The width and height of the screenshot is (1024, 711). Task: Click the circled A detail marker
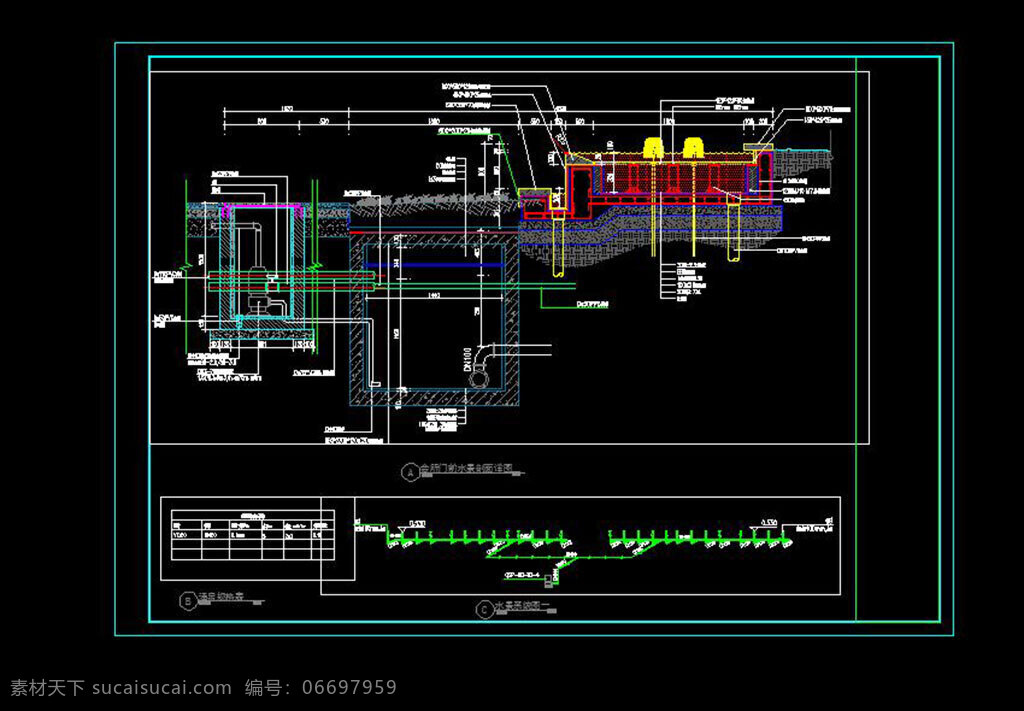click(x=410, y=471)
